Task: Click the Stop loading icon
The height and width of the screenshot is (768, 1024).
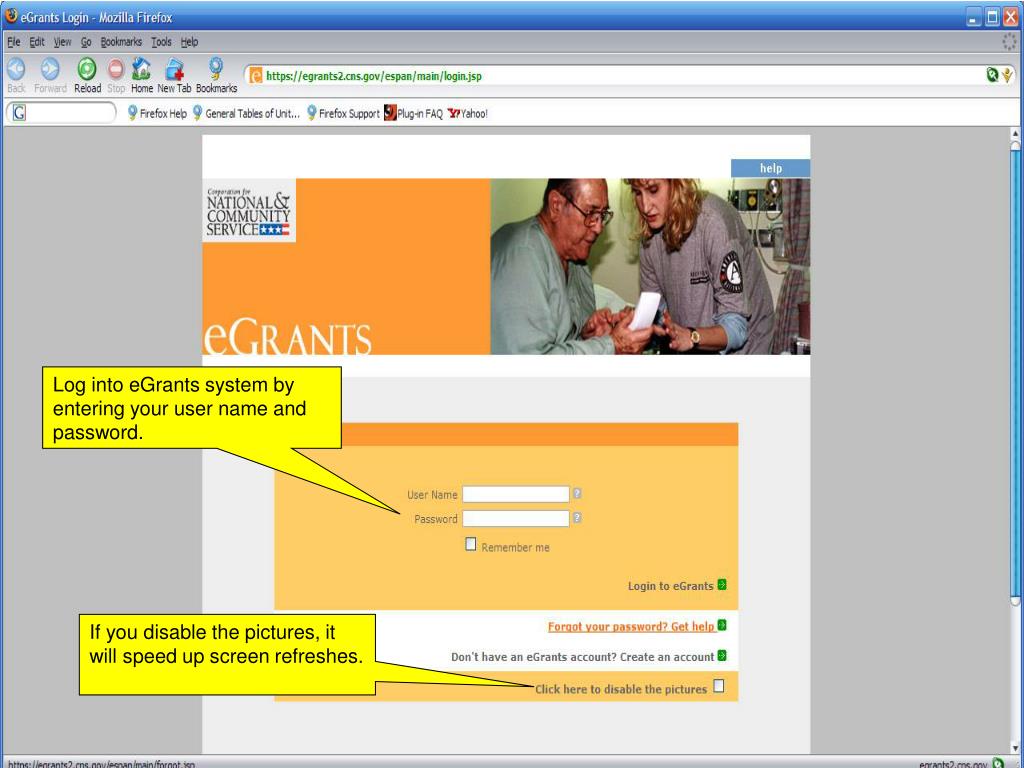Action: [116, 69]
